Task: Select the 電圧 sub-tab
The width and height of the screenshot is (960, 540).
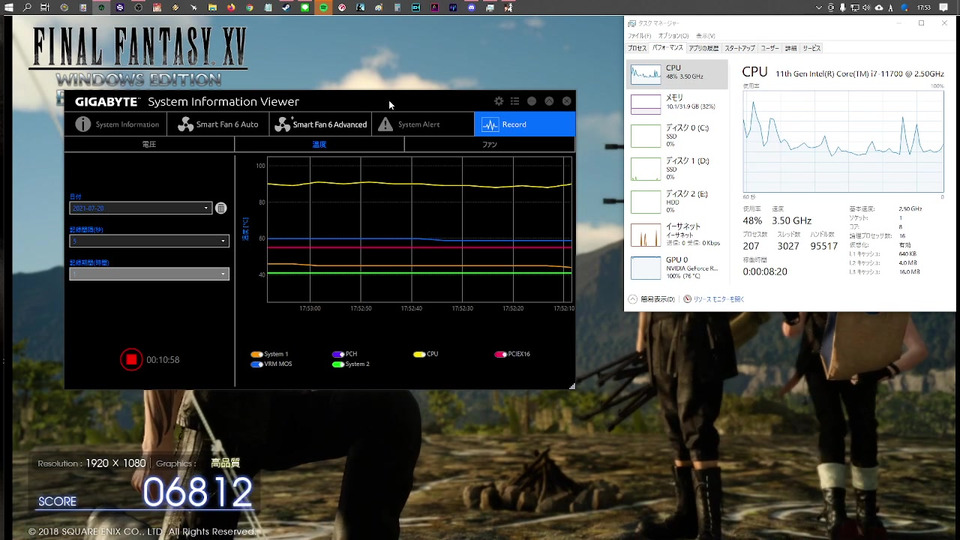Action: coord(149,145)
